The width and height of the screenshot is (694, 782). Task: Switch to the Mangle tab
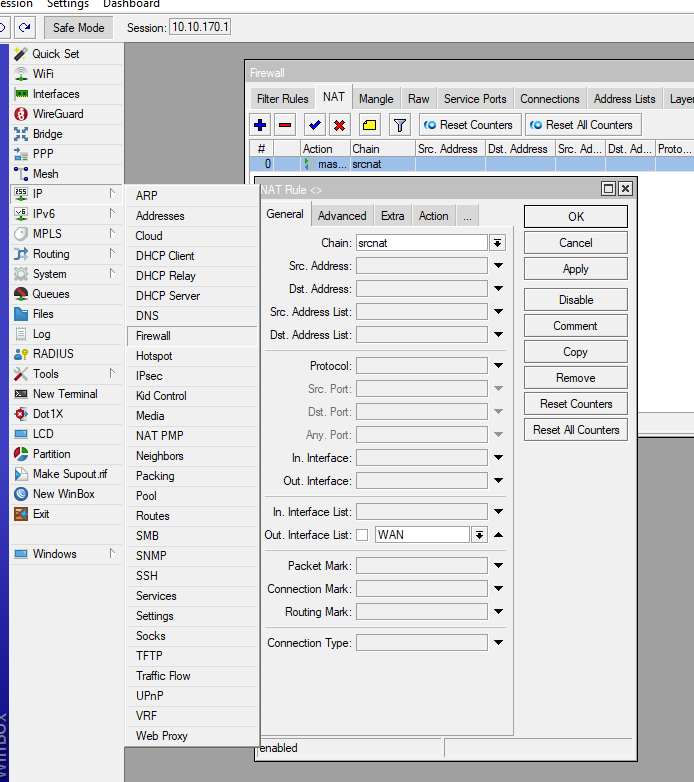pos(376,99)
